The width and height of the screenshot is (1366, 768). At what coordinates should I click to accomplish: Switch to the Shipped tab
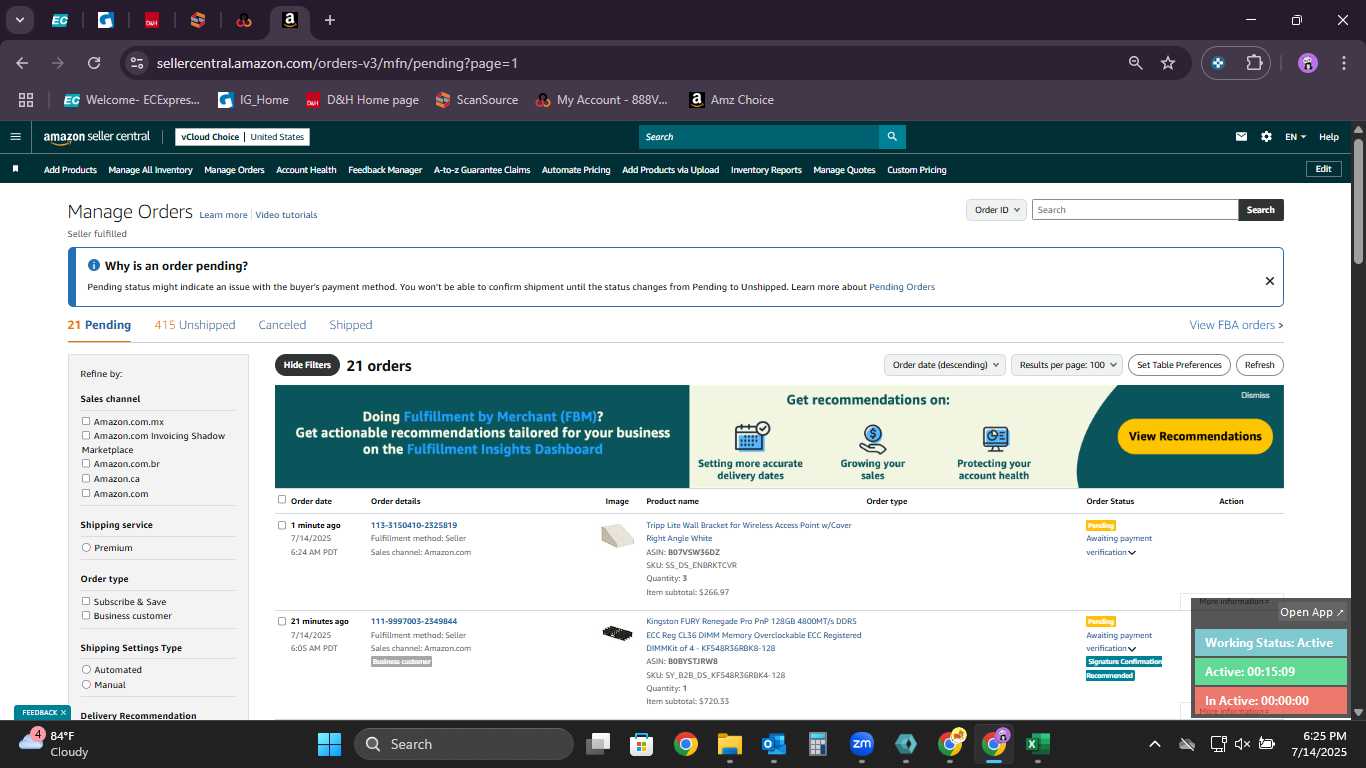point(351,325)
